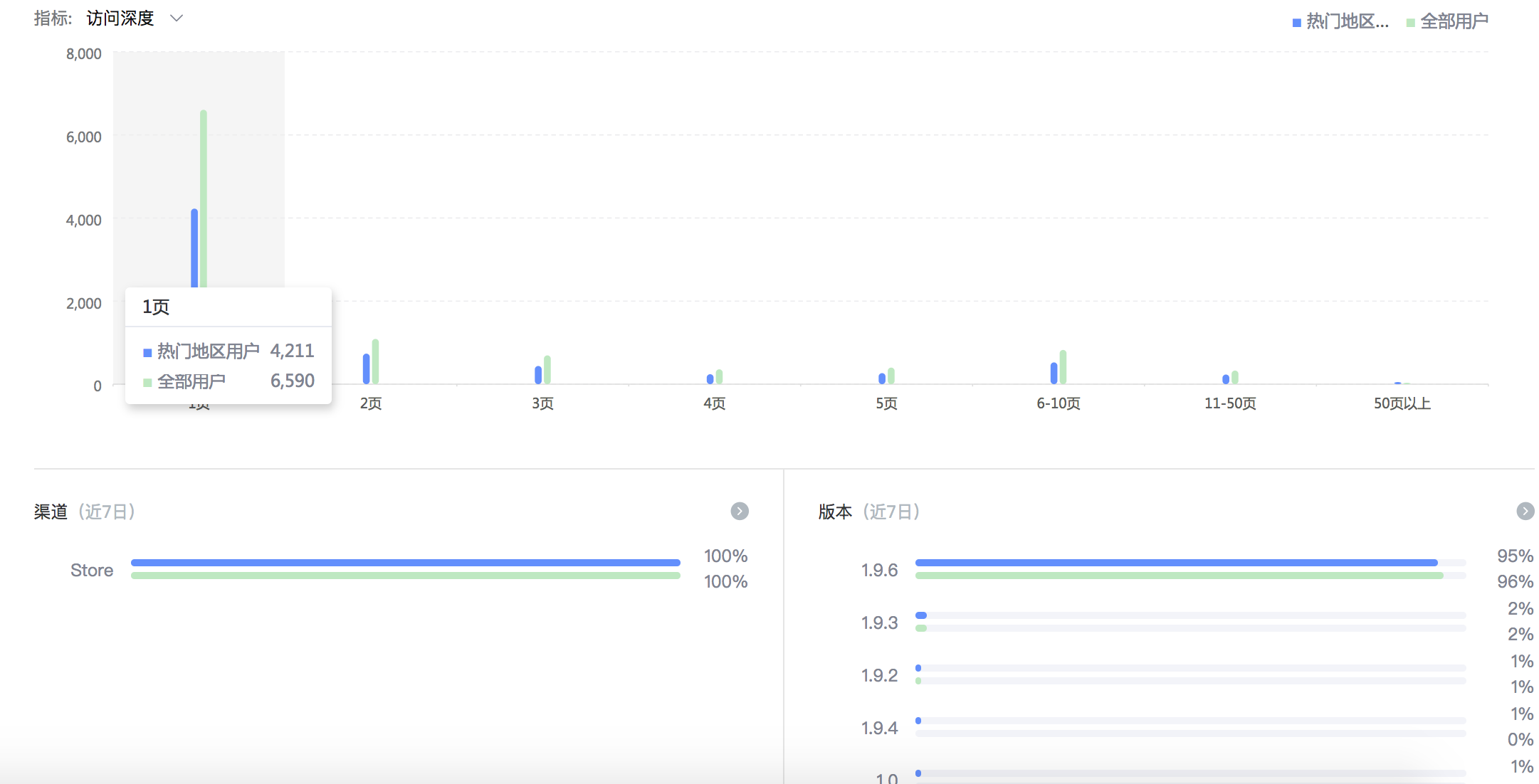Click tooltip value 6,590
This screenshot has height=784, width=1539.
[293, 381]
